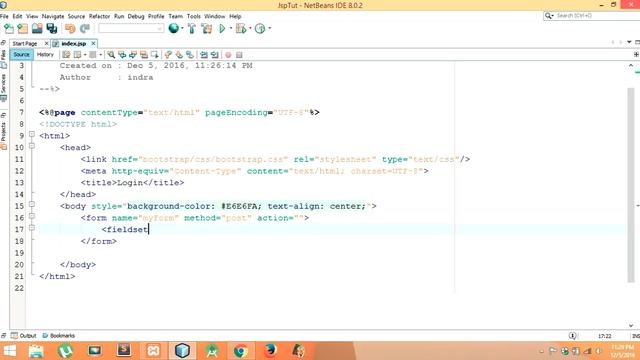This screenshot has height=360, width=640.
Task: Open the Bookmarks window button
Action: point(59,336)
